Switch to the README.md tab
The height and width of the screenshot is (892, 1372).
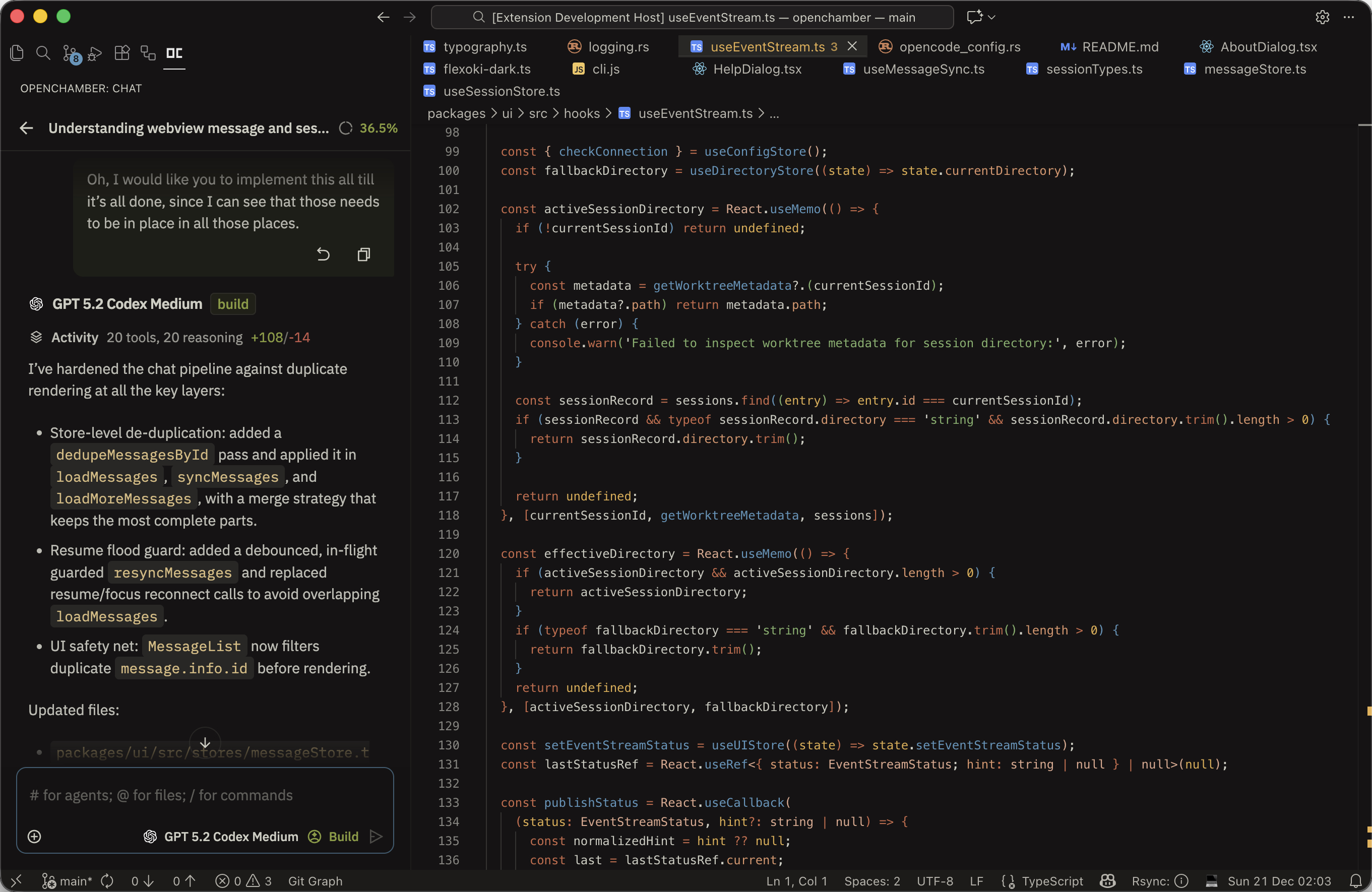click(1109, 47)
